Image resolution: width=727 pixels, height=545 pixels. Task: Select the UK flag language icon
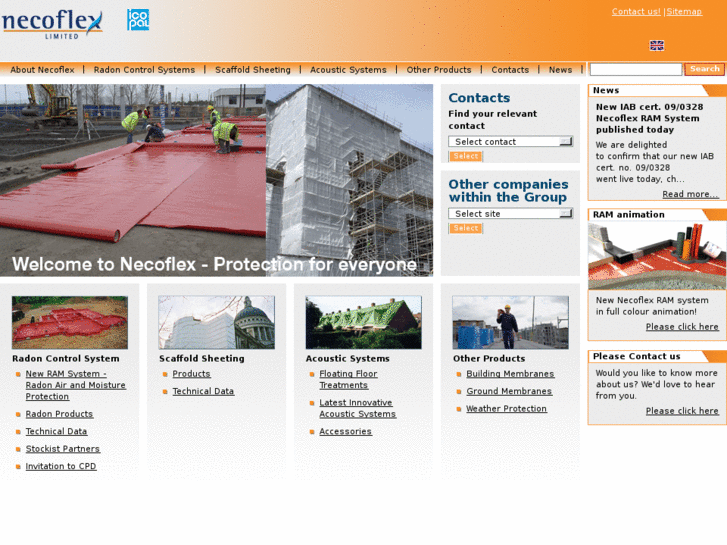(657, 45)
